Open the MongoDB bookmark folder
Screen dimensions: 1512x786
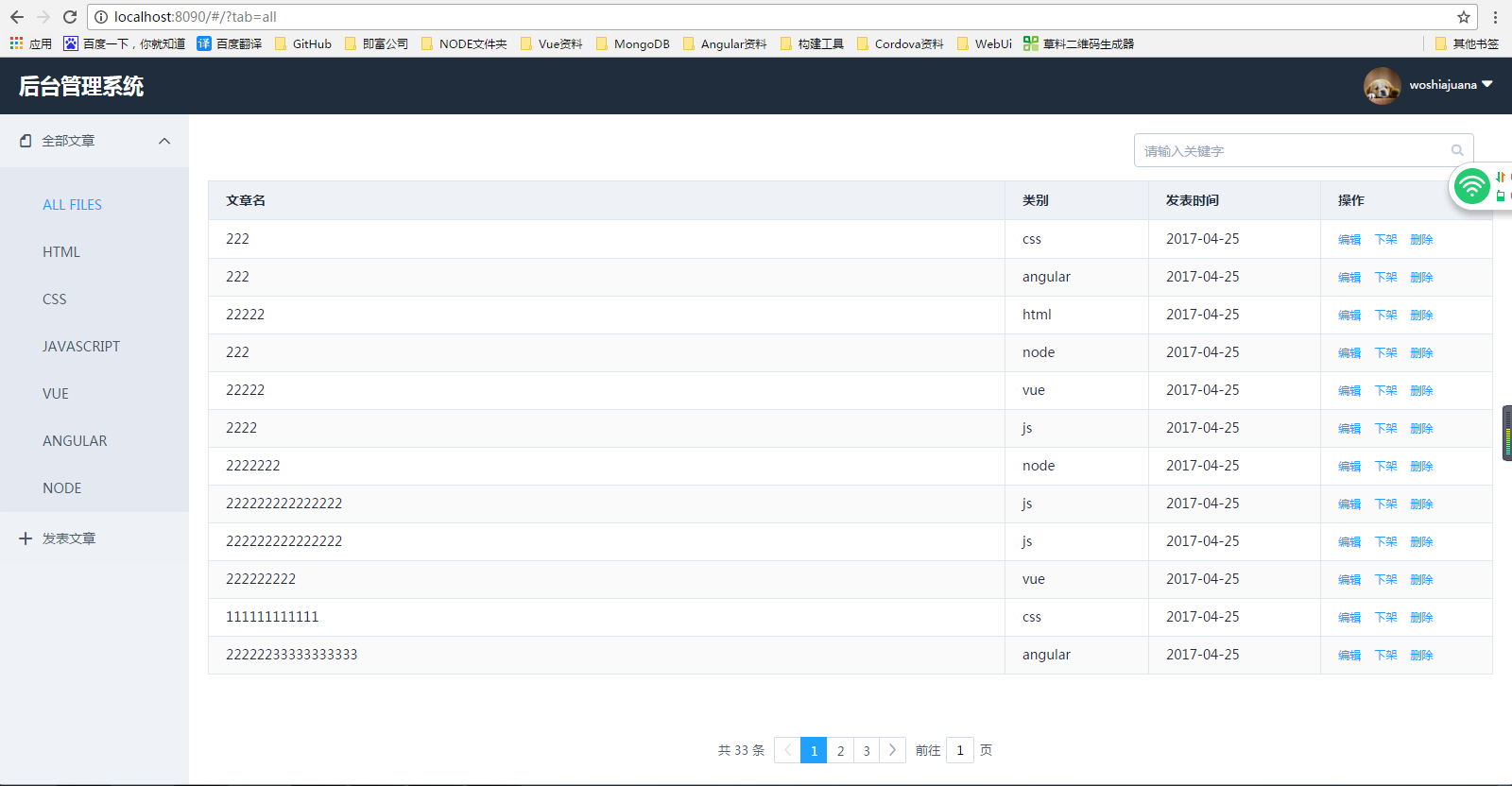click(633, 43)
